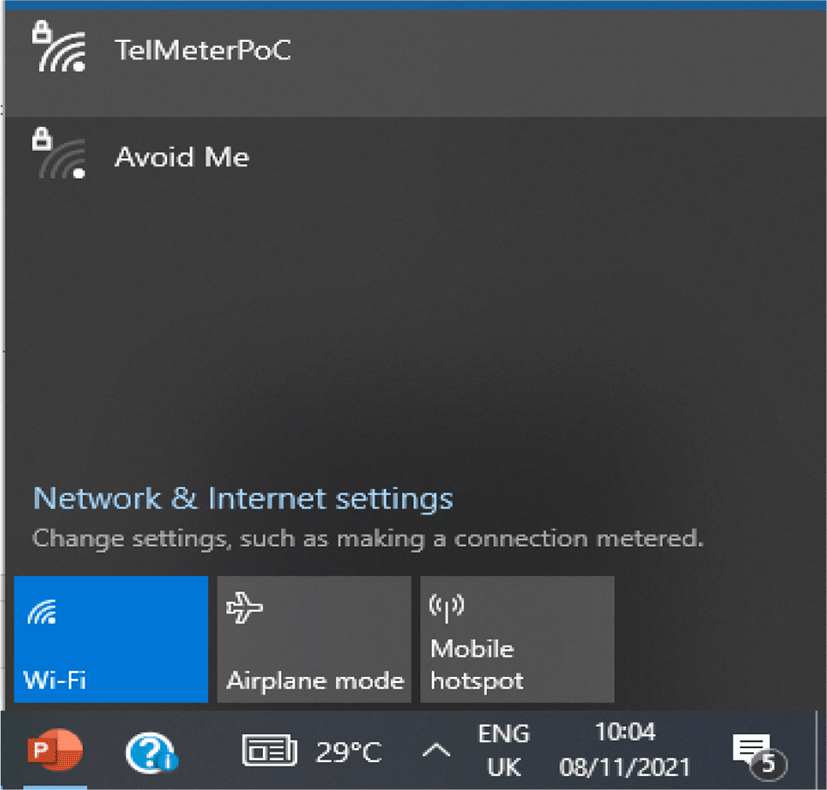Click the mobile hotspot antenna icon

[x=446, y=606]
